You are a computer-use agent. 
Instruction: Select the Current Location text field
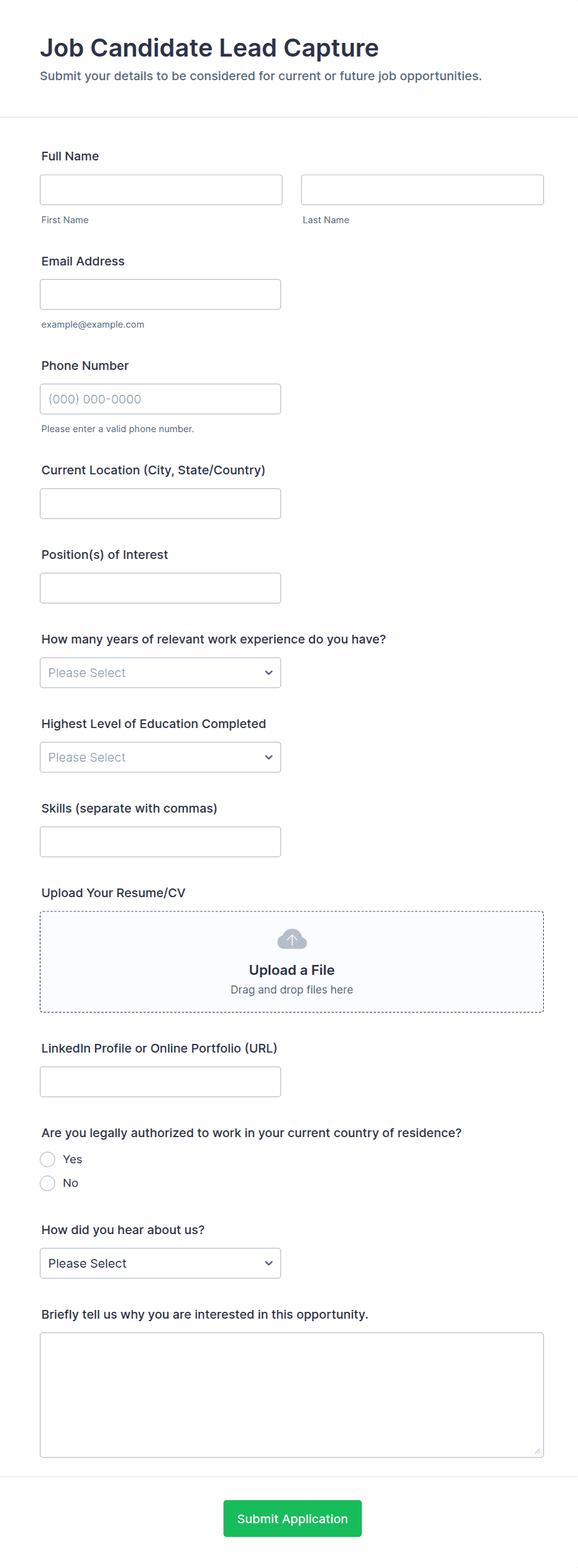coord(160,504)
